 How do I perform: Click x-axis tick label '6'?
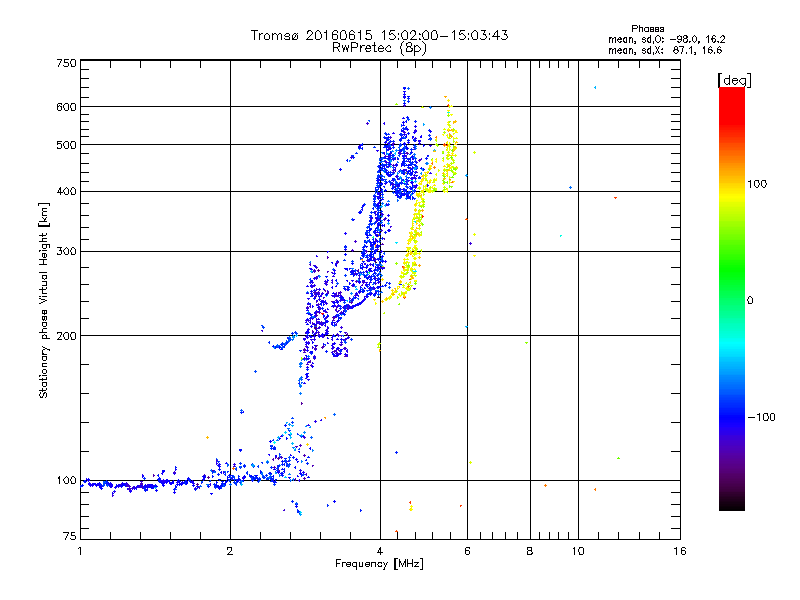pos(467,551)
